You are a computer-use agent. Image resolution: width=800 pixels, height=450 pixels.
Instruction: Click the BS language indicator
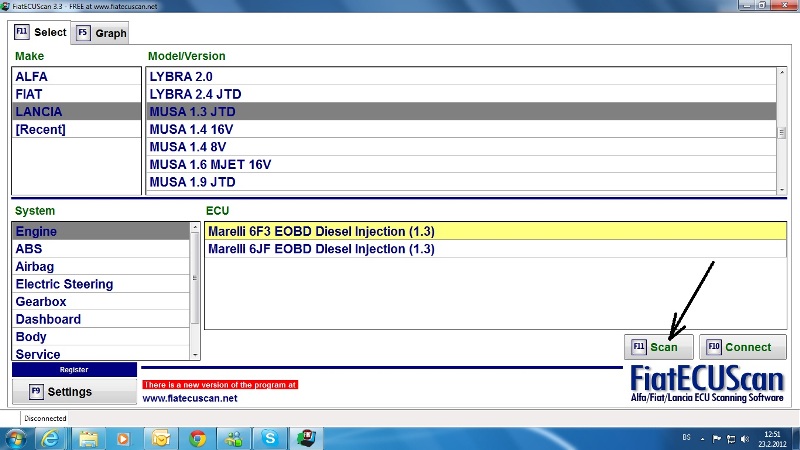coord(686,438)
